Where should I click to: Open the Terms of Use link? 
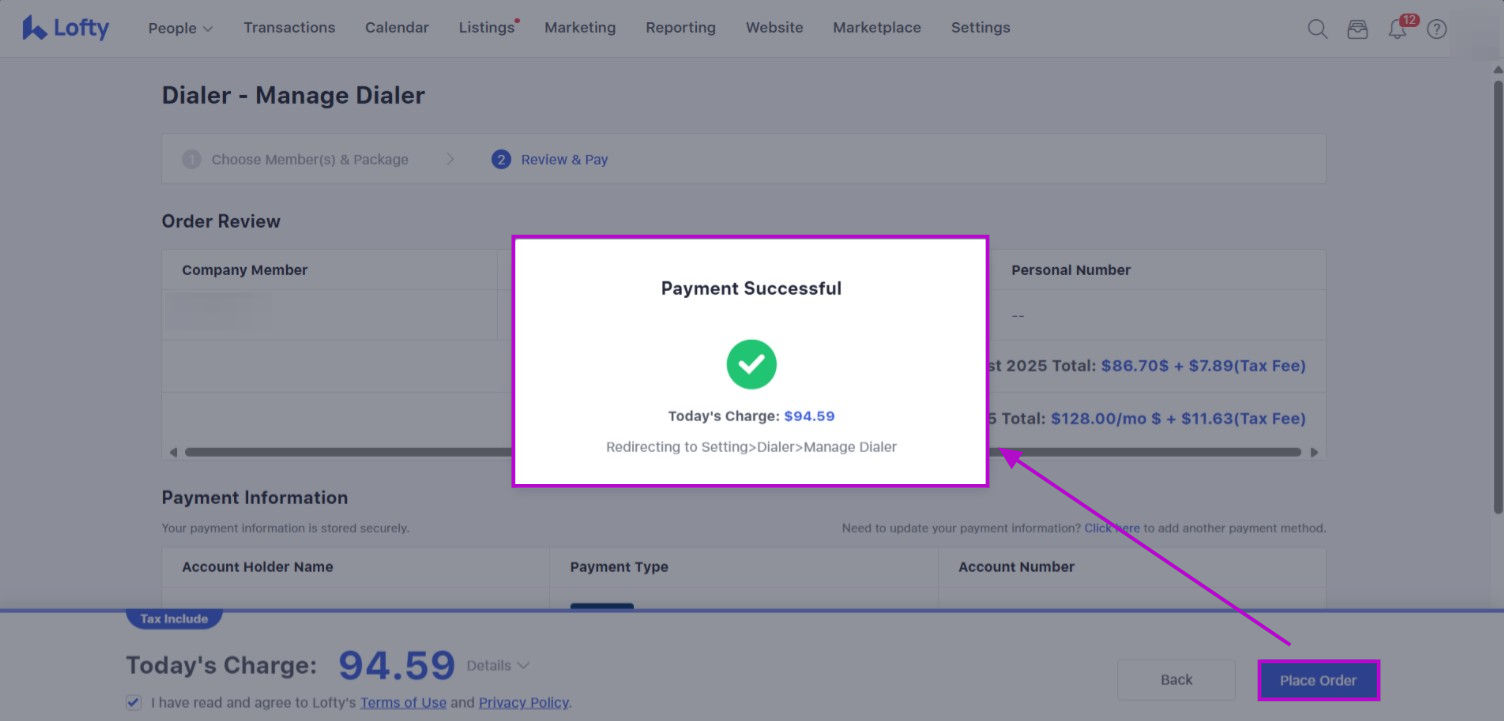pos(403,702)
